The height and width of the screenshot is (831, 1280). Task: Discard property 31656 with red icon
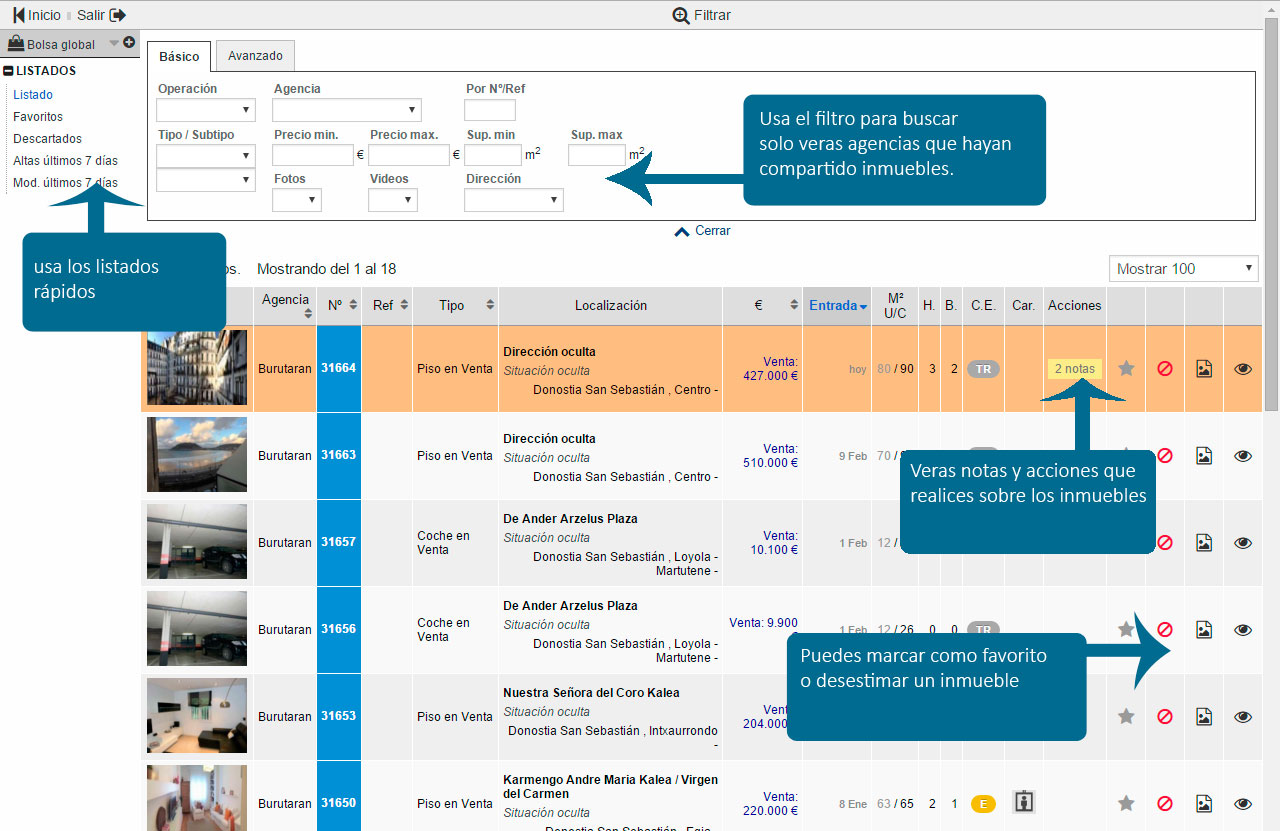pos(1165,629)
